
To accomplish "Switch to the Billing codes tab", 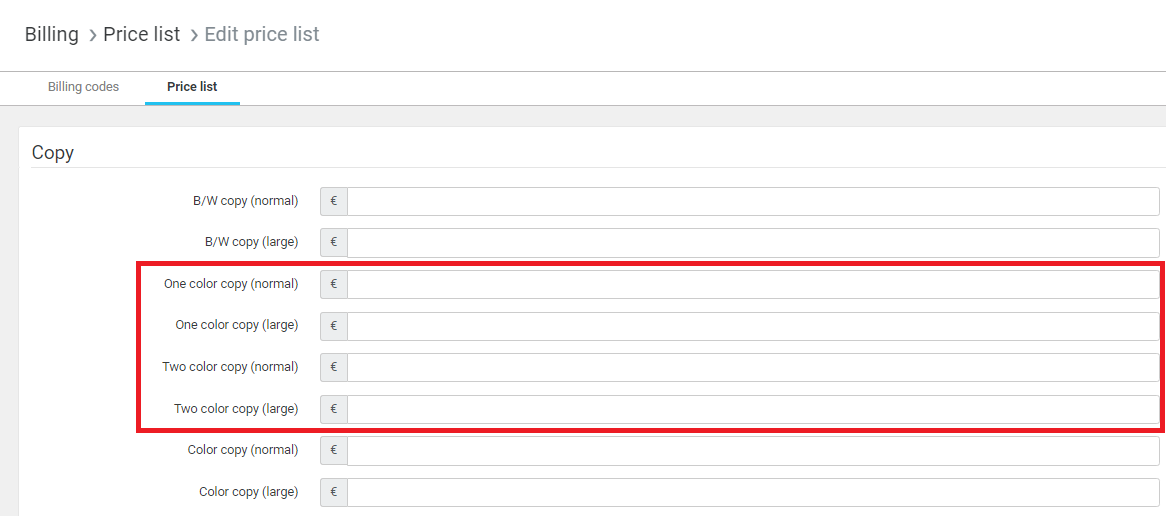I will click(83, 87).
